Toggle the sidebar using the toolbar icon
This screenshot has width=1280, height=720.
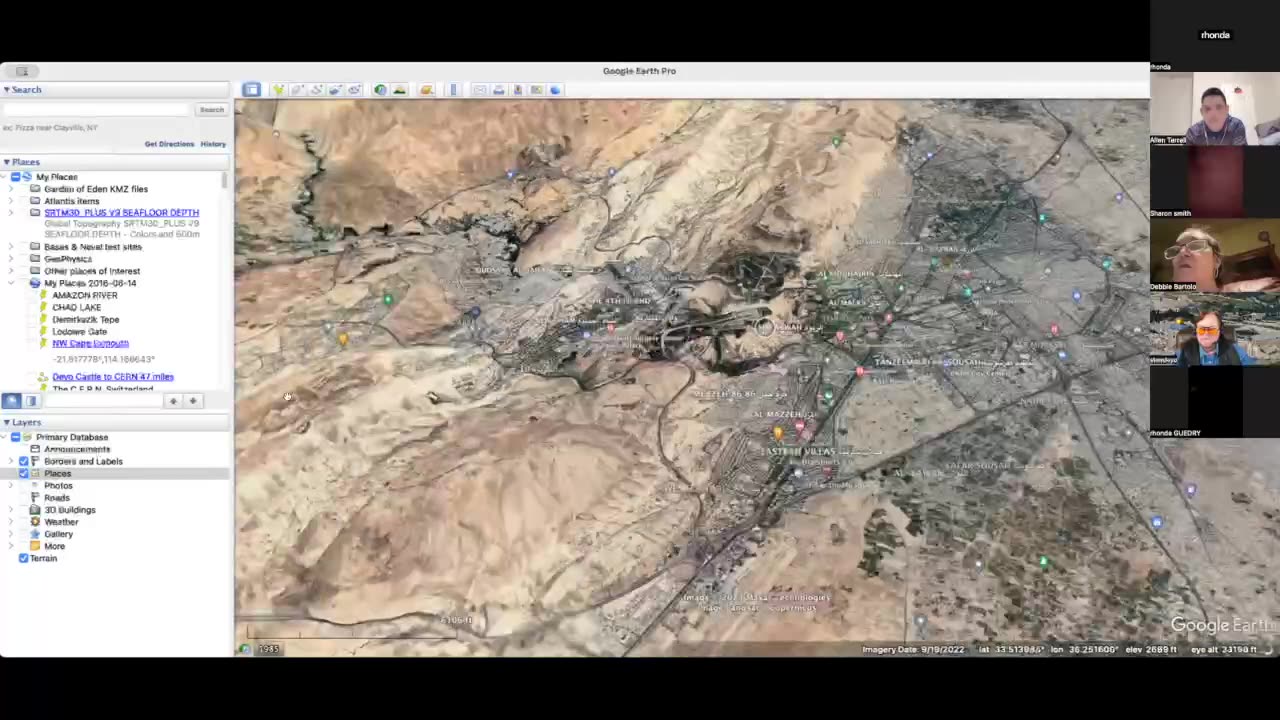tap(251, 90)
